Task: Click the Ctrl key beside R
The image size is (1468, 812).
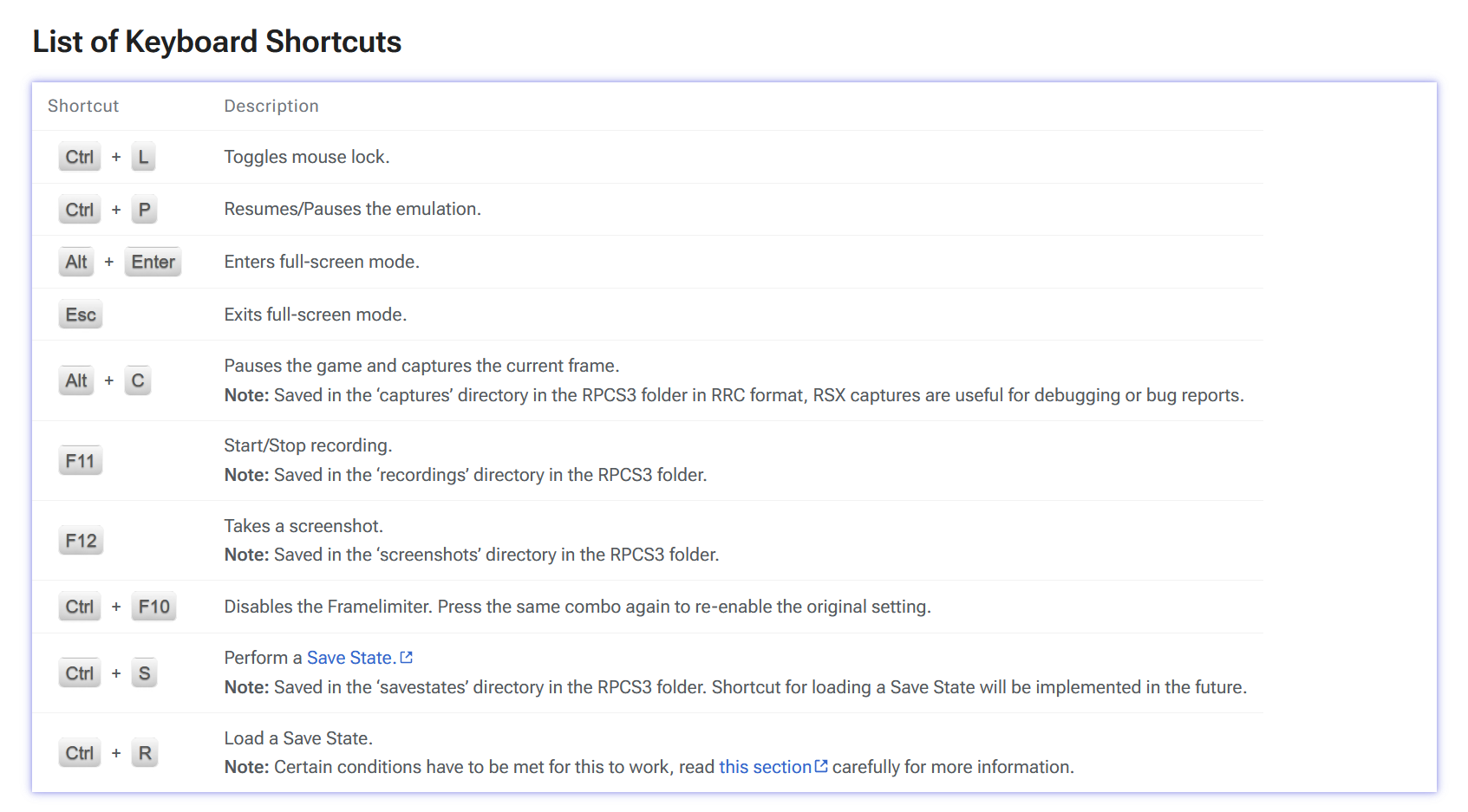Action: click(80, 753)
